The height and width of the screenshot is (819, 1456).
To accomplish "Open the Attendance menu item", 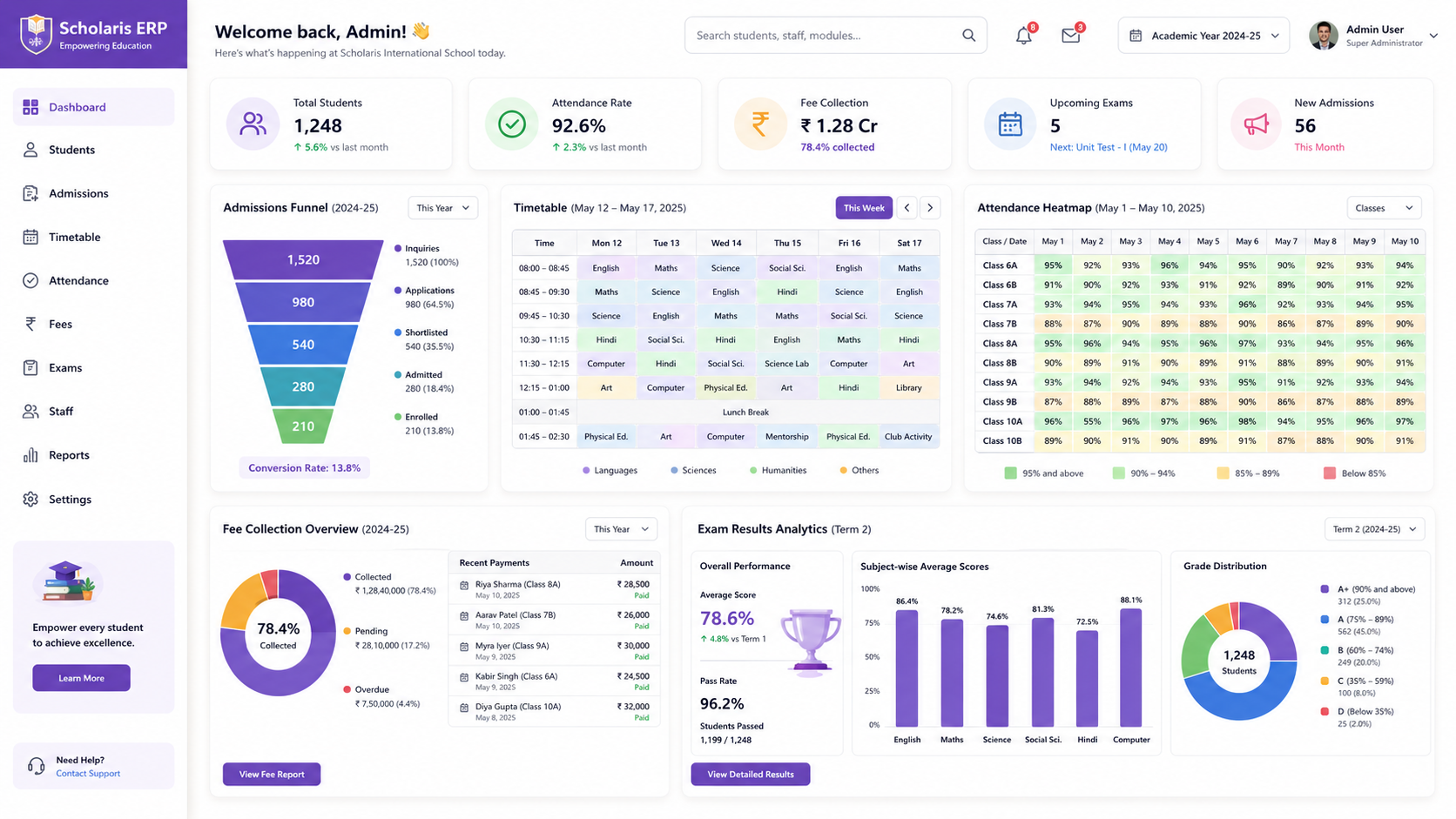I will tap(93, 280).
